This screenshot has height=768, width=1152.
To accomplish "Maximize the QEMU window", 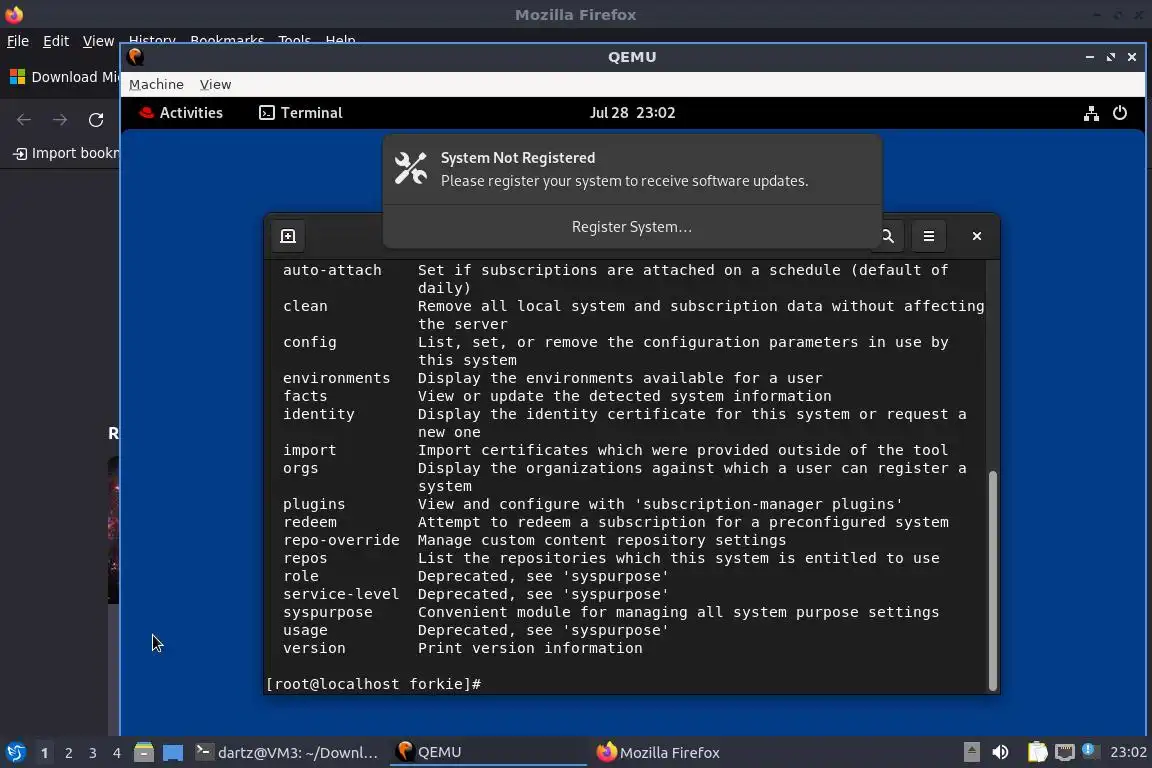I will click(x=1111, y=57).
